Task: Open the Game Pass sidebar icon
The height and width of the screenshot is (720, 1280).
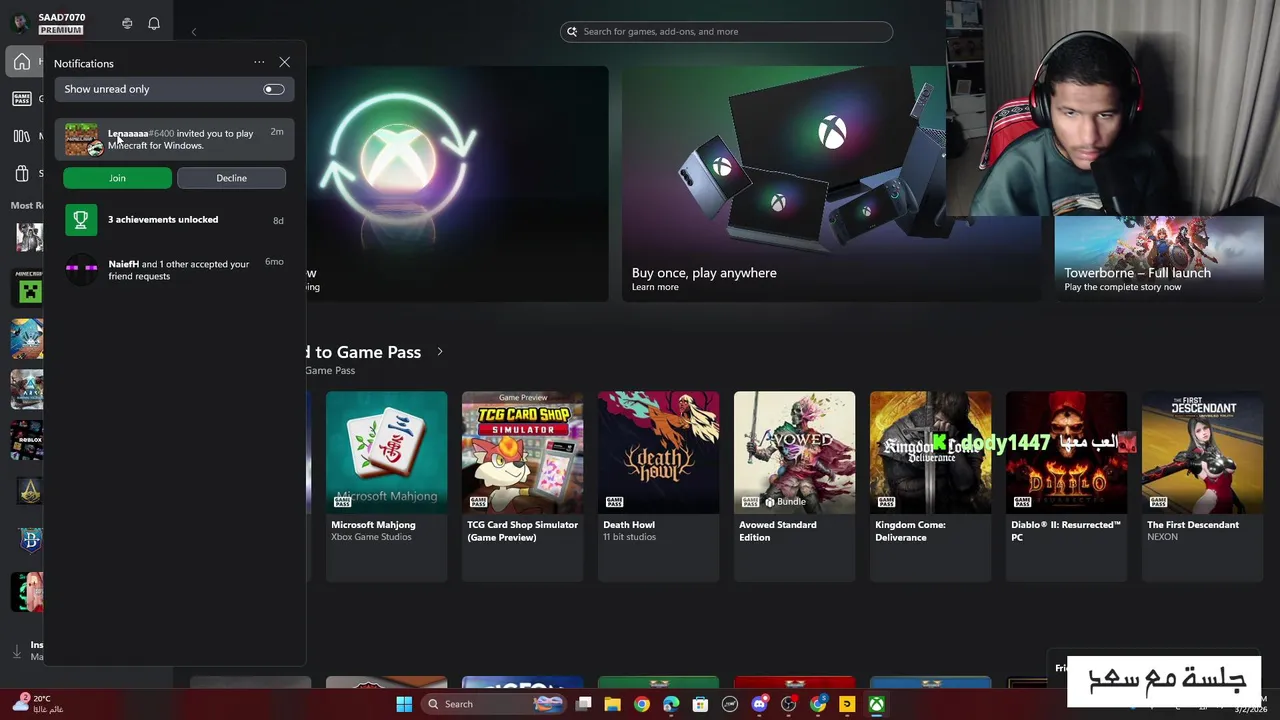Action: pyautogui.click(x=21, y=98)
